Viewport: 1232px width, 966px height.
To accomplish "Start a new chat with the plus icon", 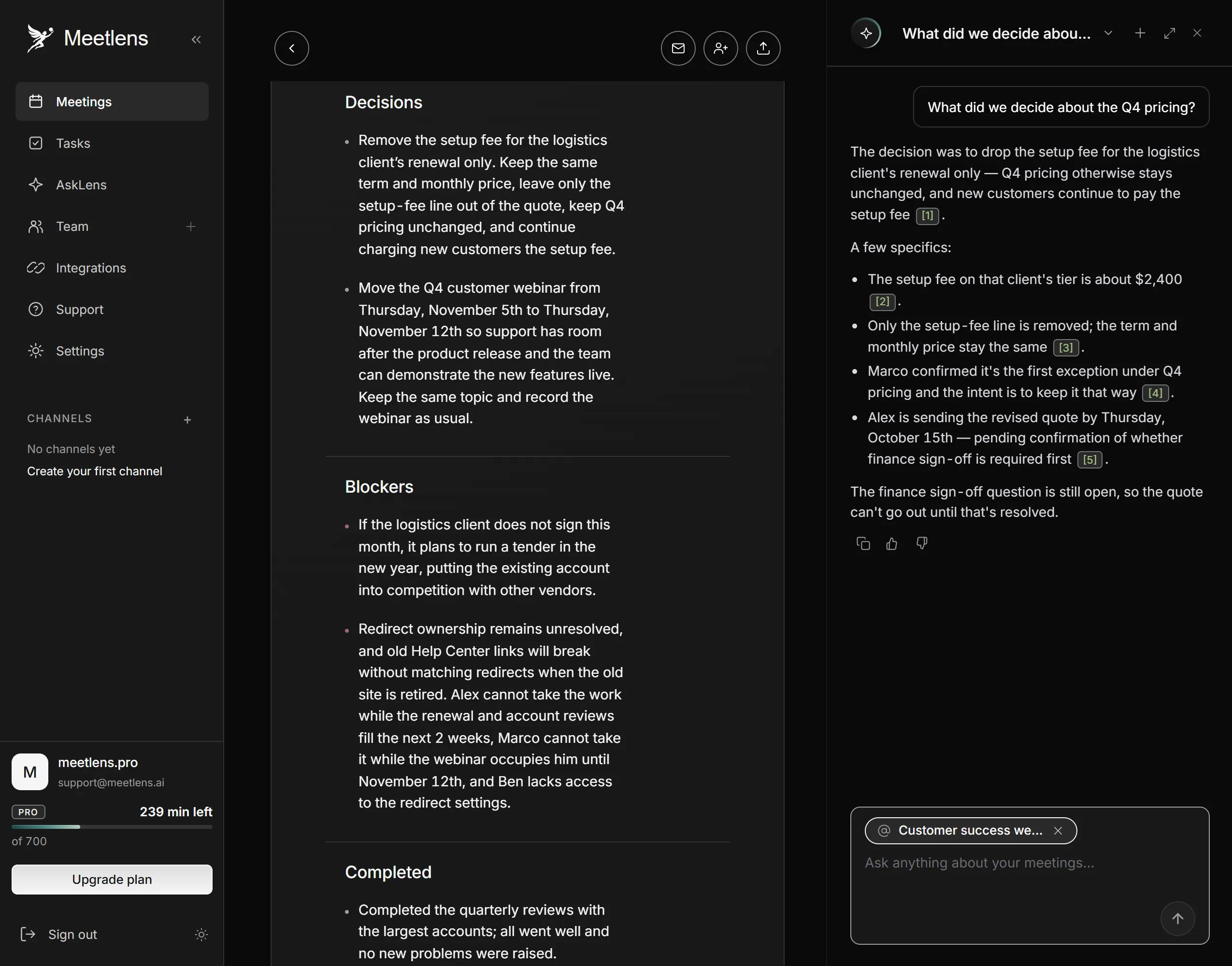I will (1140, 33).
